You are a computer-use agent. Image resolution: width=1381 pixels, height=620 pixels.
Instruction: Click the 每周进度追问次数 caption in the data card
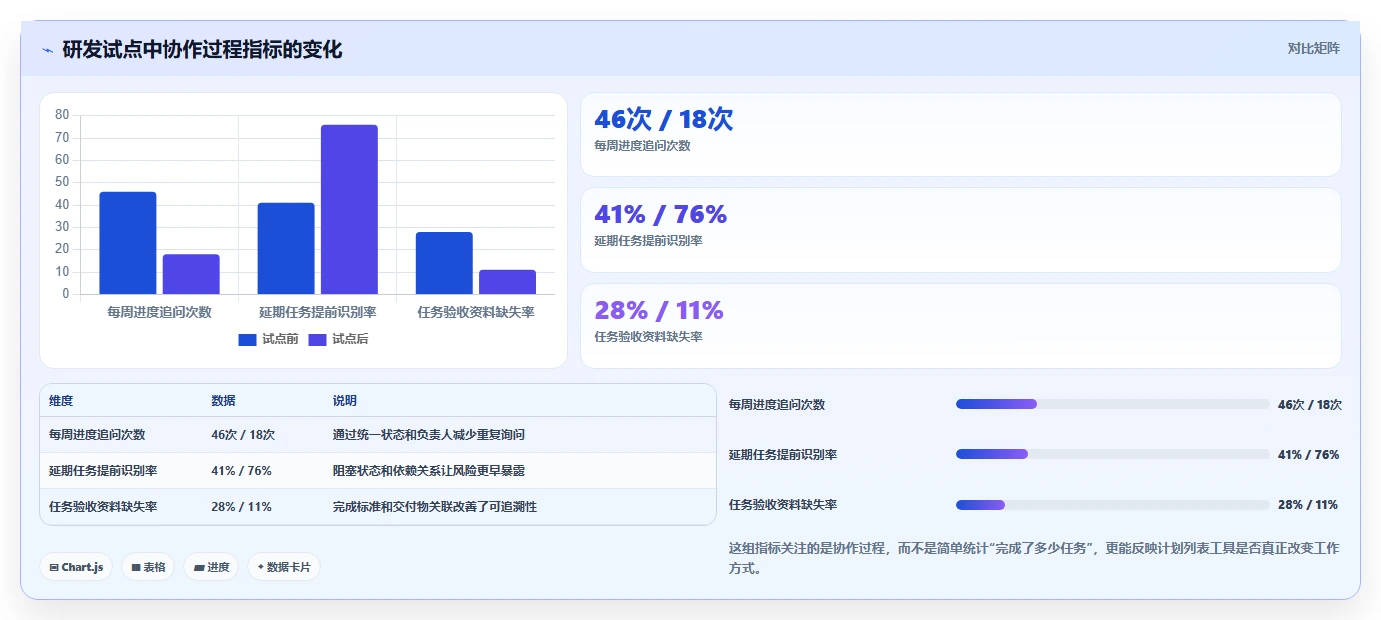(x=642, y=145)
